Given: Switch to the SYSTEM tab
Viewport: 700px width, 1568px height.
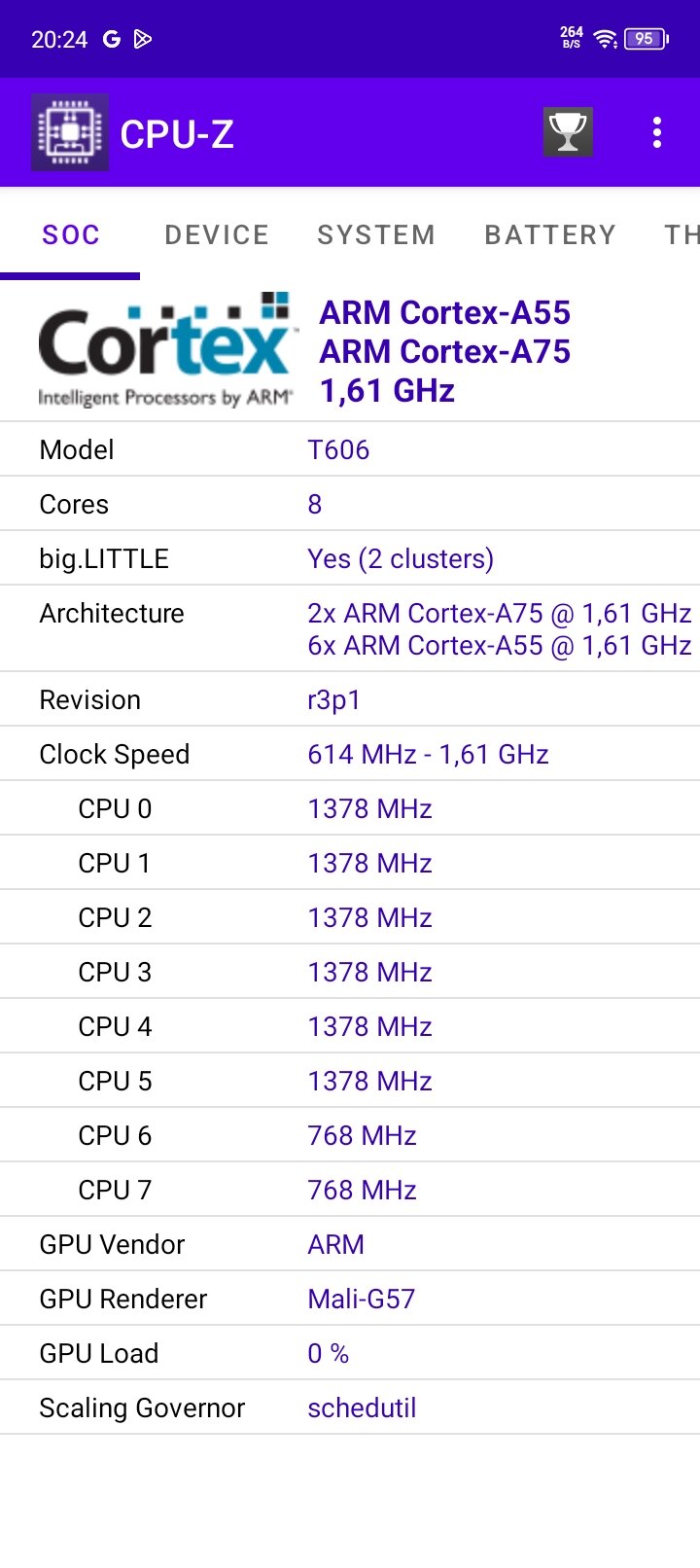Looking at the screenshot, I should pos(376,234).
